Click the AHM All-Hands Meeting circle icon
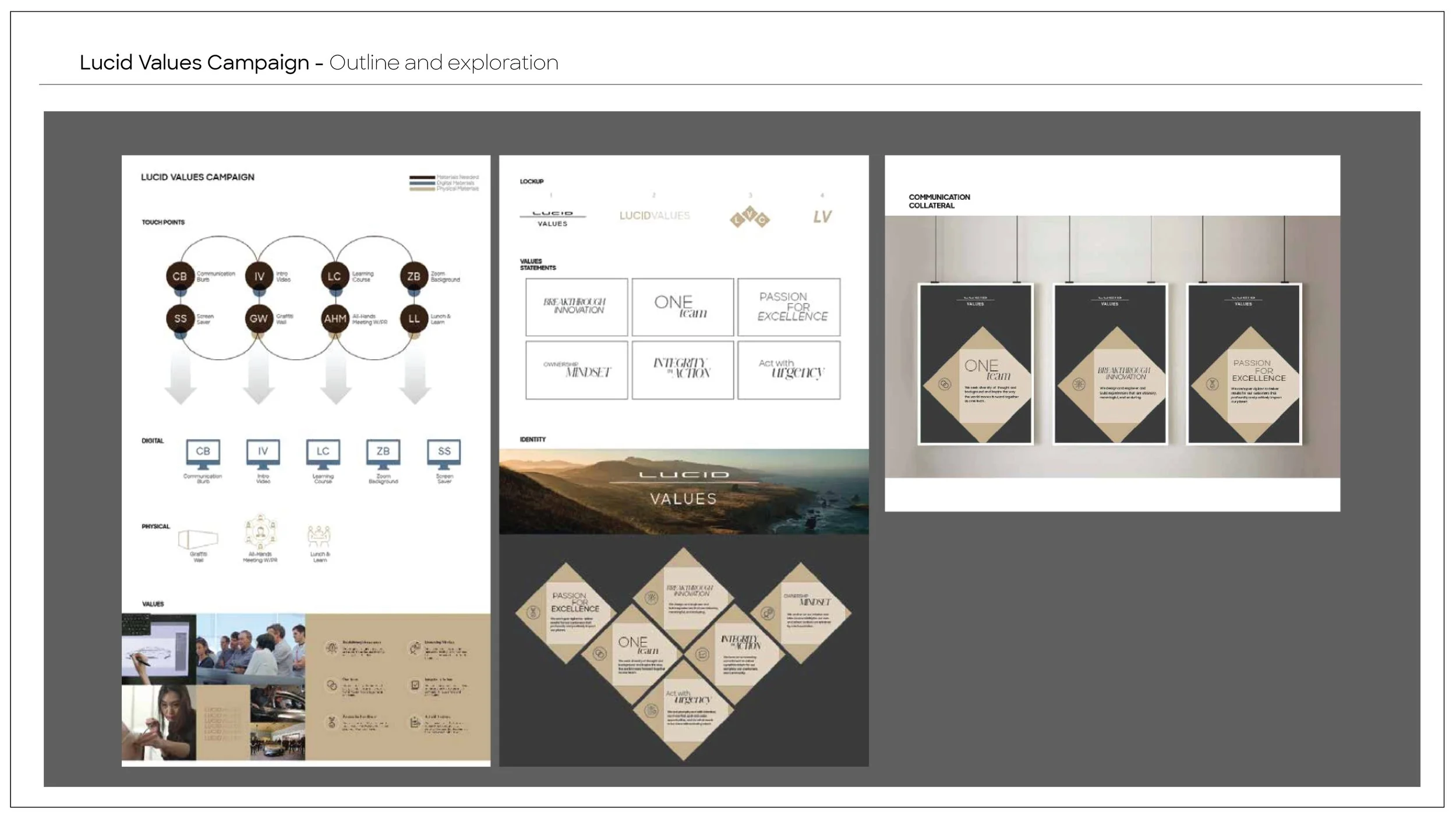Screen dimensions: 1456x819 (x=335, y=318)
